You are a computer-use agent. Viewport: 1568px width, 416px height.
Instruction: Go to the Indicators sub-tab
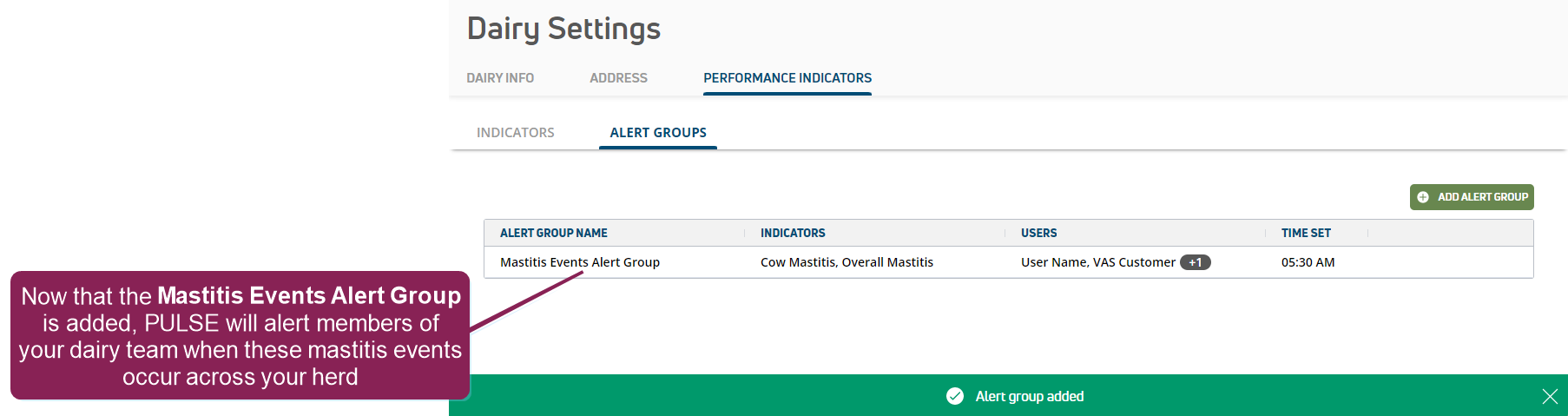tap(515, 133)
